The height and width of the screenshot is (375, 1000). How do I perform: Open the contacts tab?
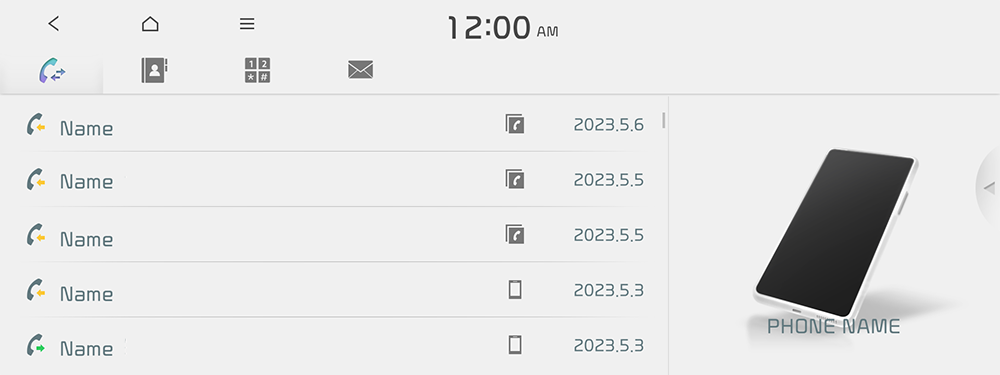154,70
